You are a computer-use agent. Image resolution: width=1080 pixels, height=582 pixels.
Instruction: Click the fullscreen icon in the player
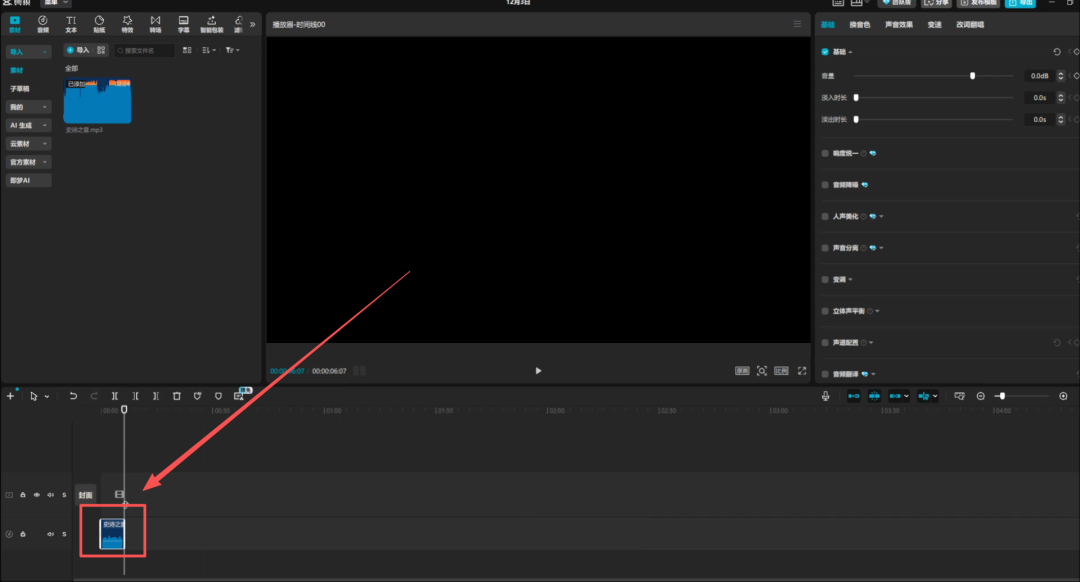point(801,370)
